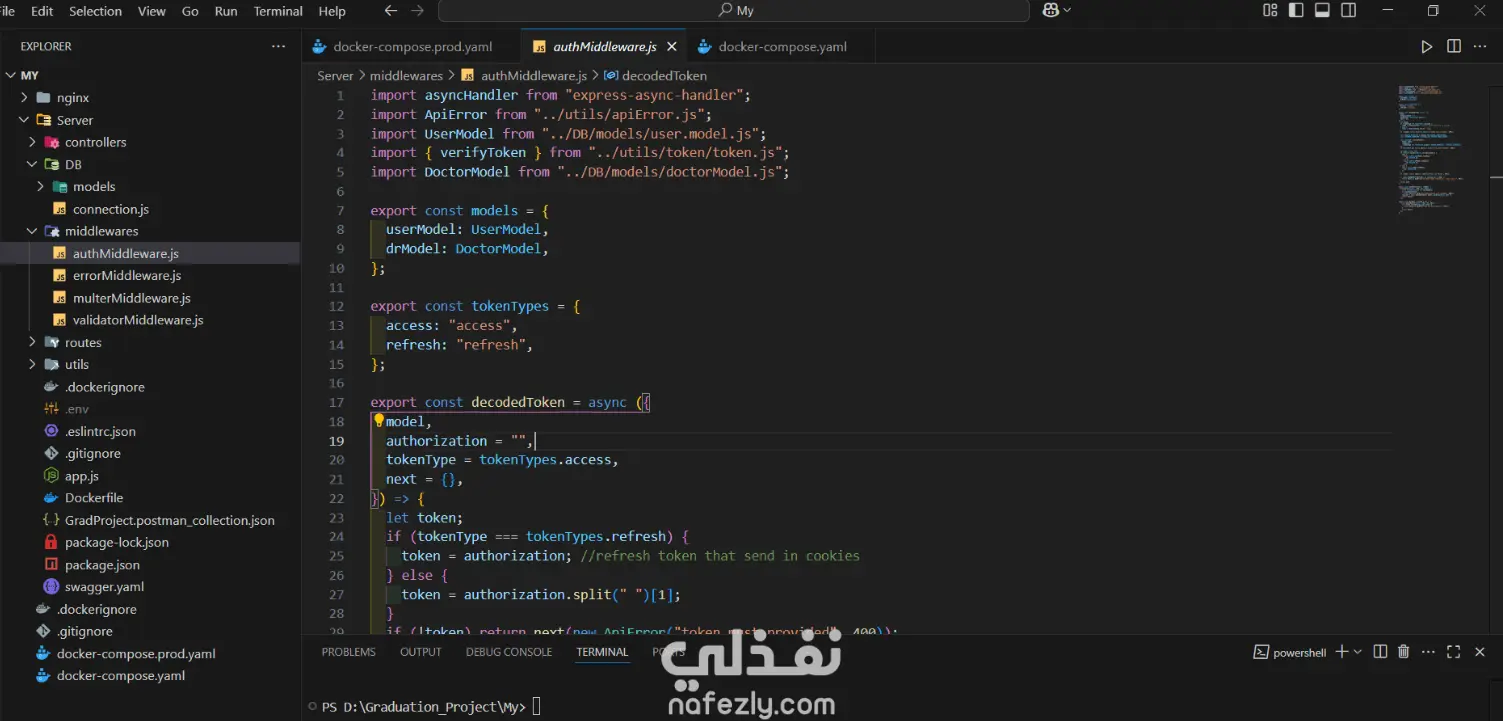Viewport: 1503px width, 721px height.
Task: Open the Go menu
Action: coord(190,11)
